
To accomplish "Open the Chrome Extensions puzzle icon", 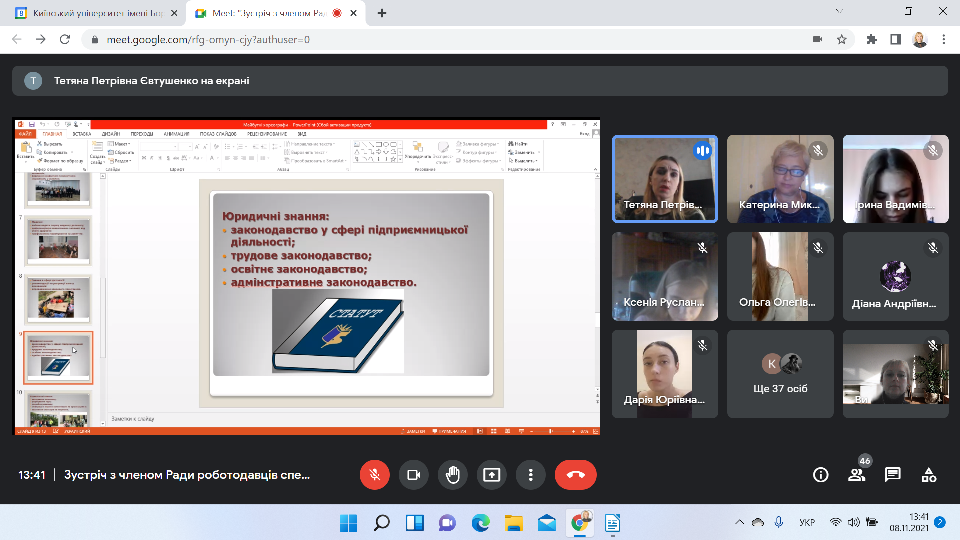I will pyautogui.click(x=870, y=39).
